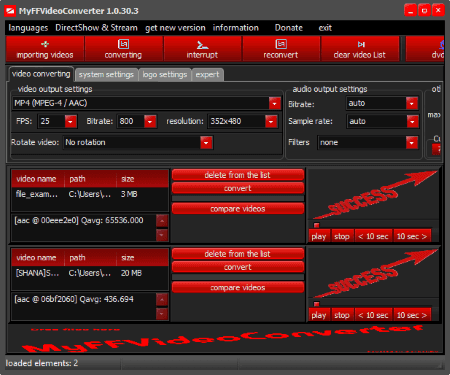Click the MyFFVideoConverter title bar logo
This screenshot has width=450, height=375.
click(10, 11)
